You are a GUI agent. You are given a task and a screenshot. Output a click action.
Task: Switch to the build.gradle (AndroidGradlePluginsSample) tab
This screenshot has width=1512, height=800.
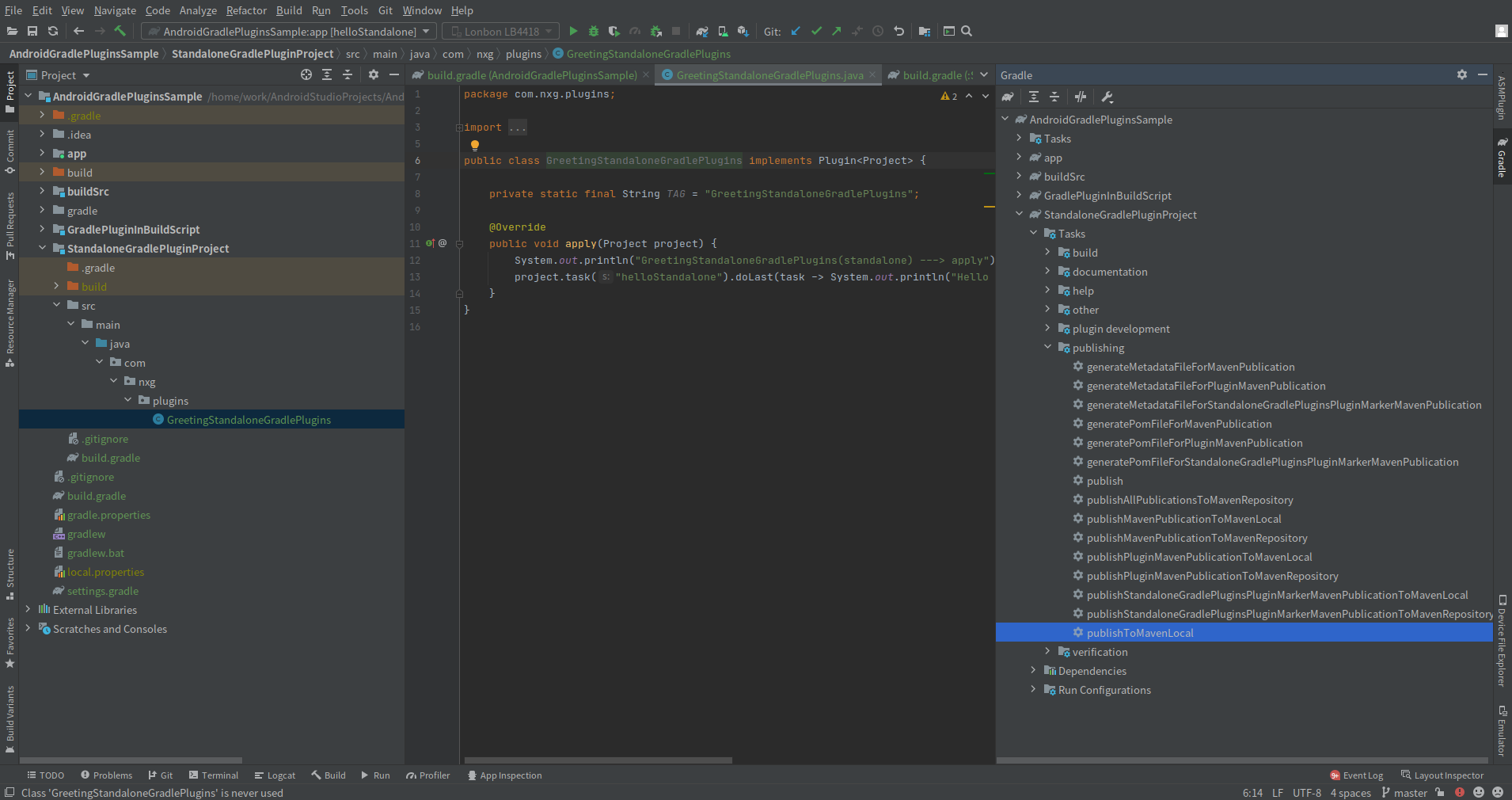(526, 74)
